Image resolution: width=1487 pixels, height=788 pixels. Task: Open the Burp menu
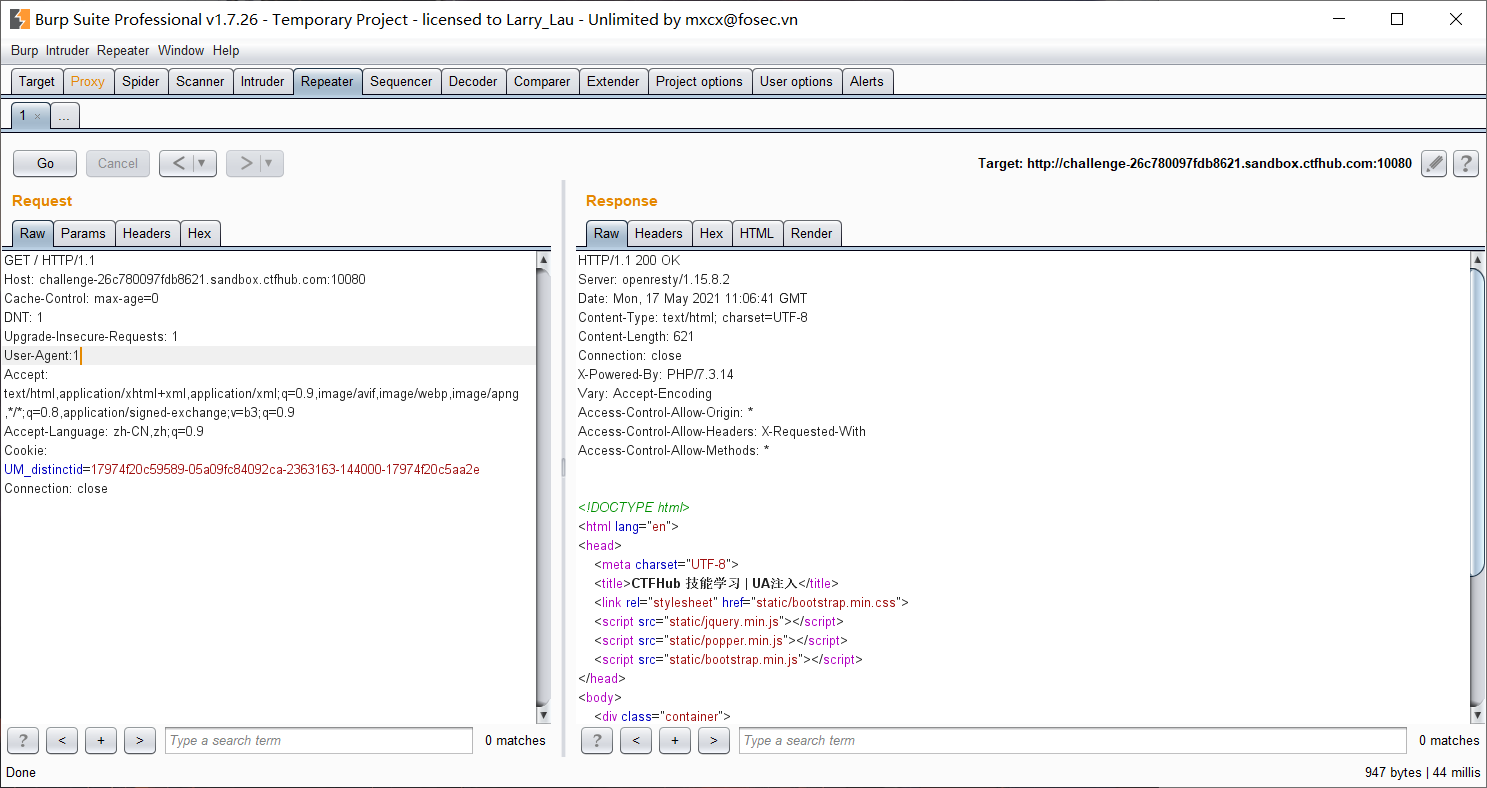coord(24,50)
